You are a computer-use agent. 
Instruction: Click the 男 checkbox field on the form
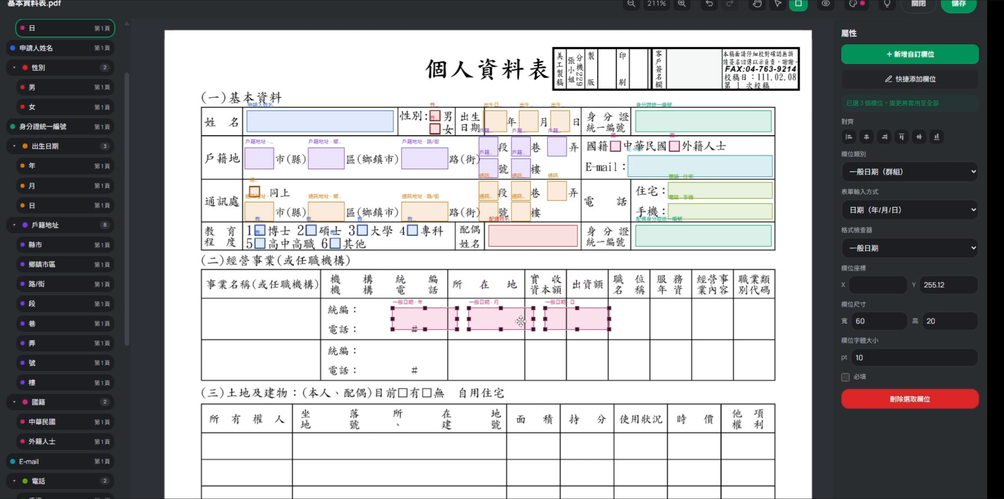coord(435,115)
